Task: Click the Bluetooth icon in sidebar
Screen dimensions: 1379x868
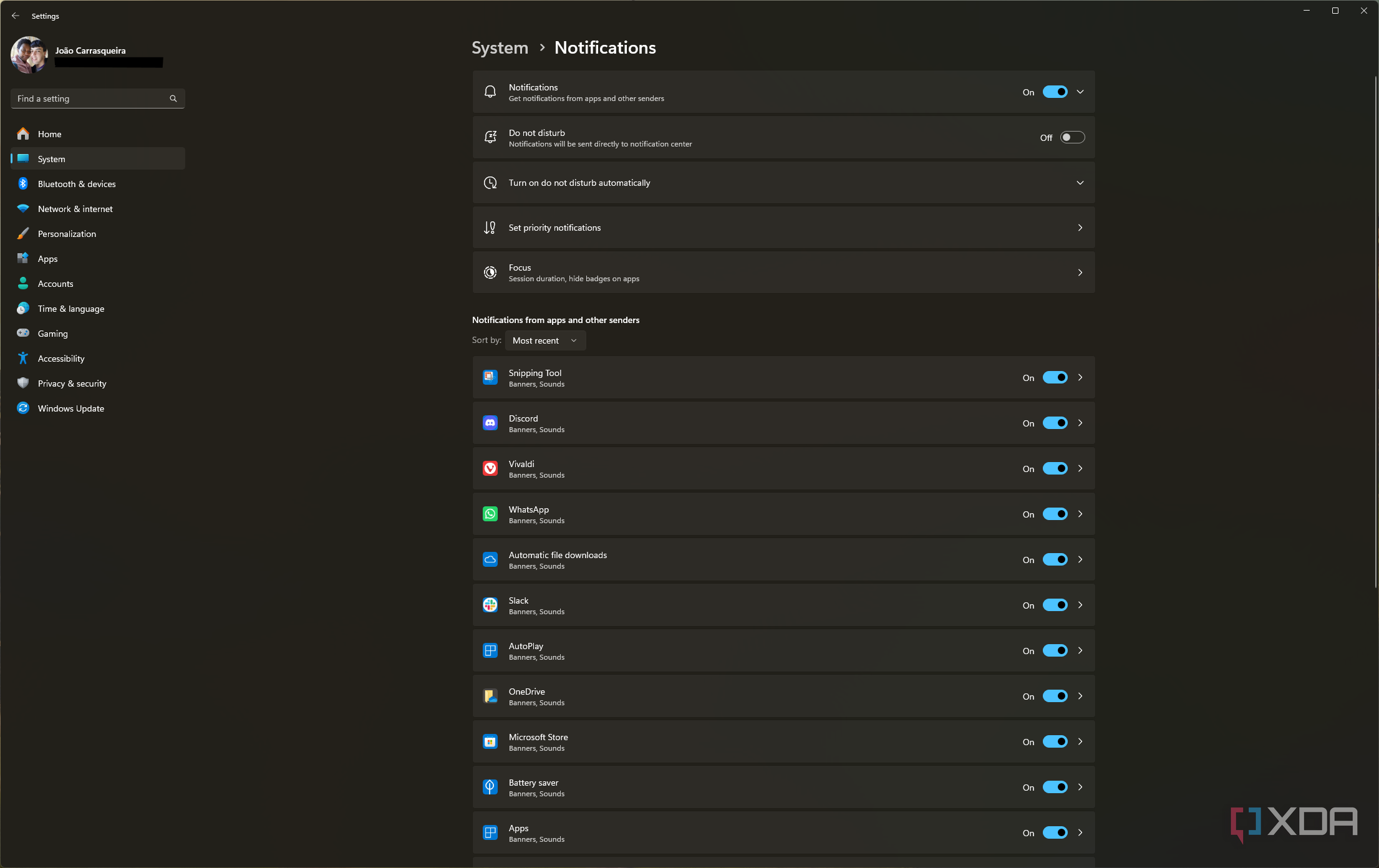Action: 23,183
